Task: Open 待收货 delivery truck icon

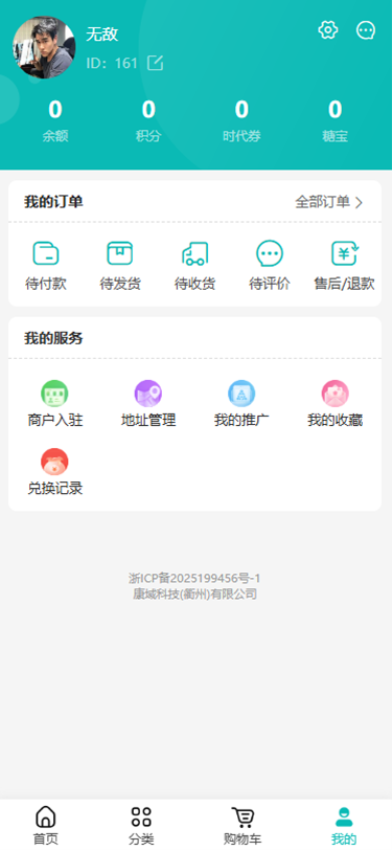Action: (x=195, y=253)
